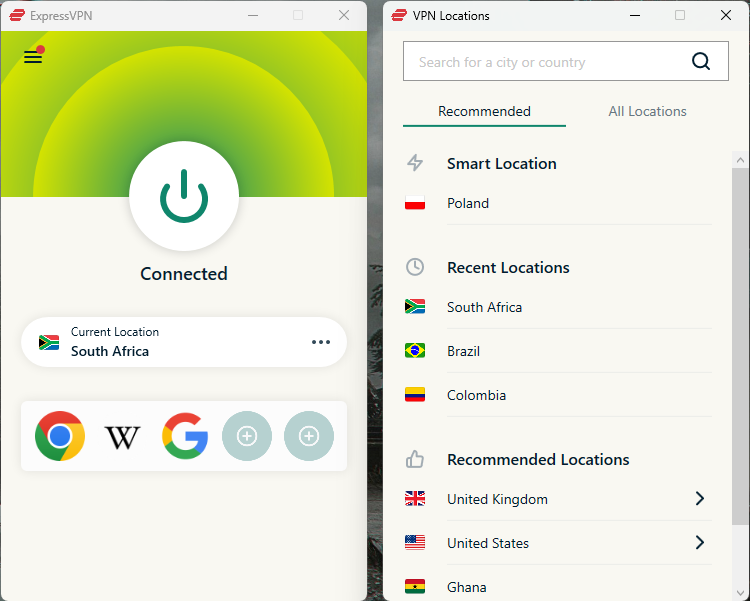
Task: Open the Google shortcut
Action: 185,436
